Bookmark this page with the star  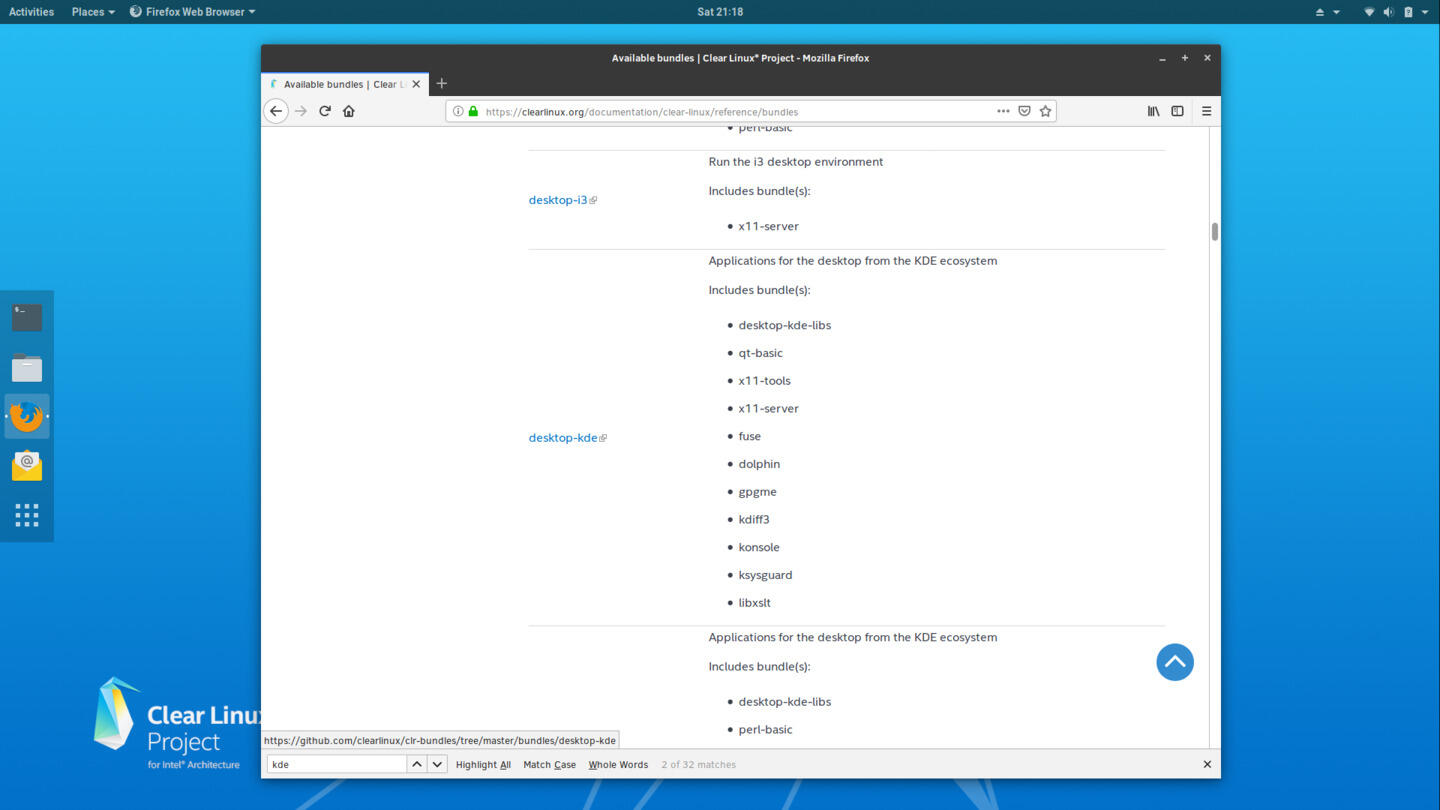(1045, 111)
